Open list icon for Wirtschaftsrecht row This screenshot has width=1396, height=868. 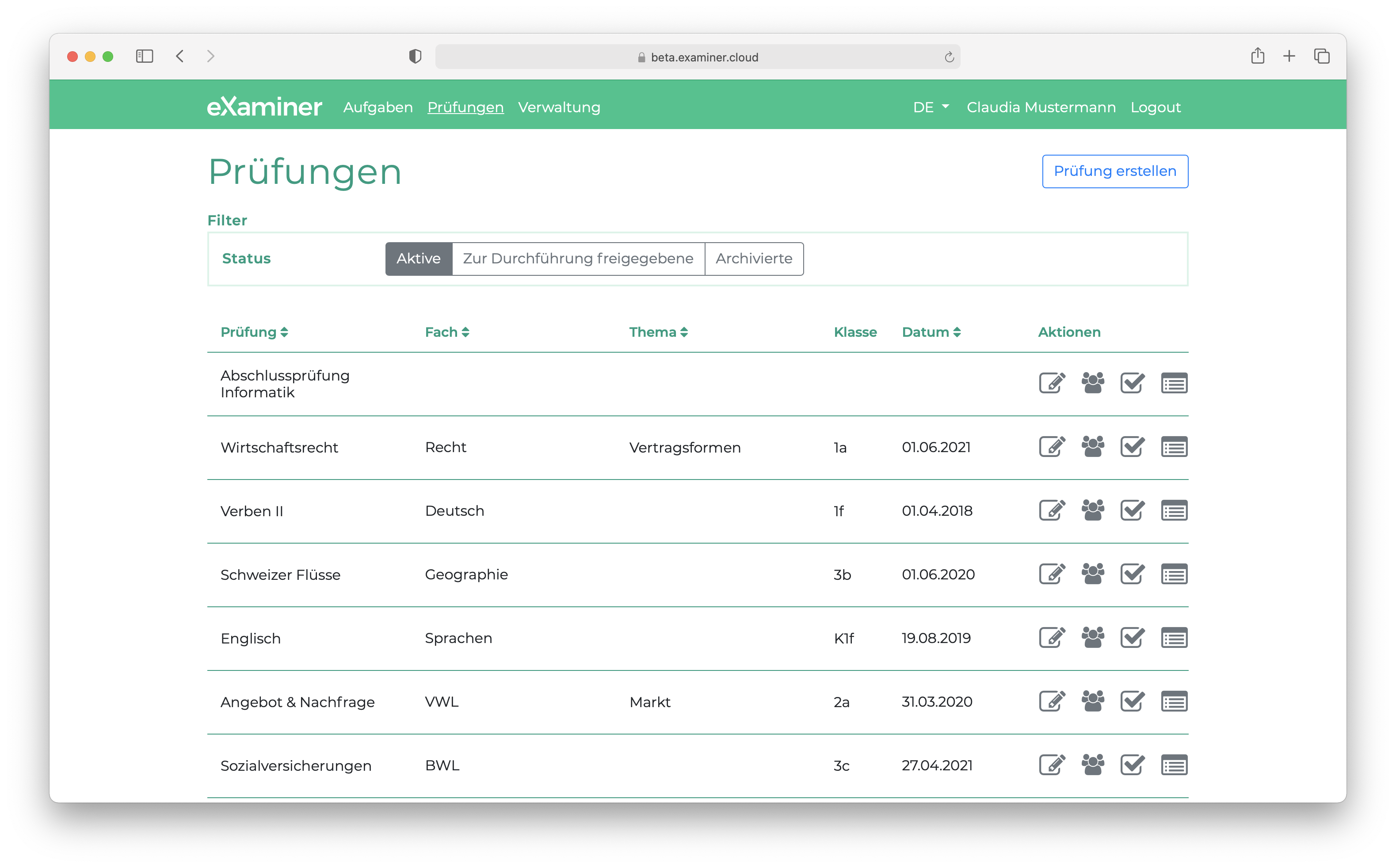[1174, 447]
